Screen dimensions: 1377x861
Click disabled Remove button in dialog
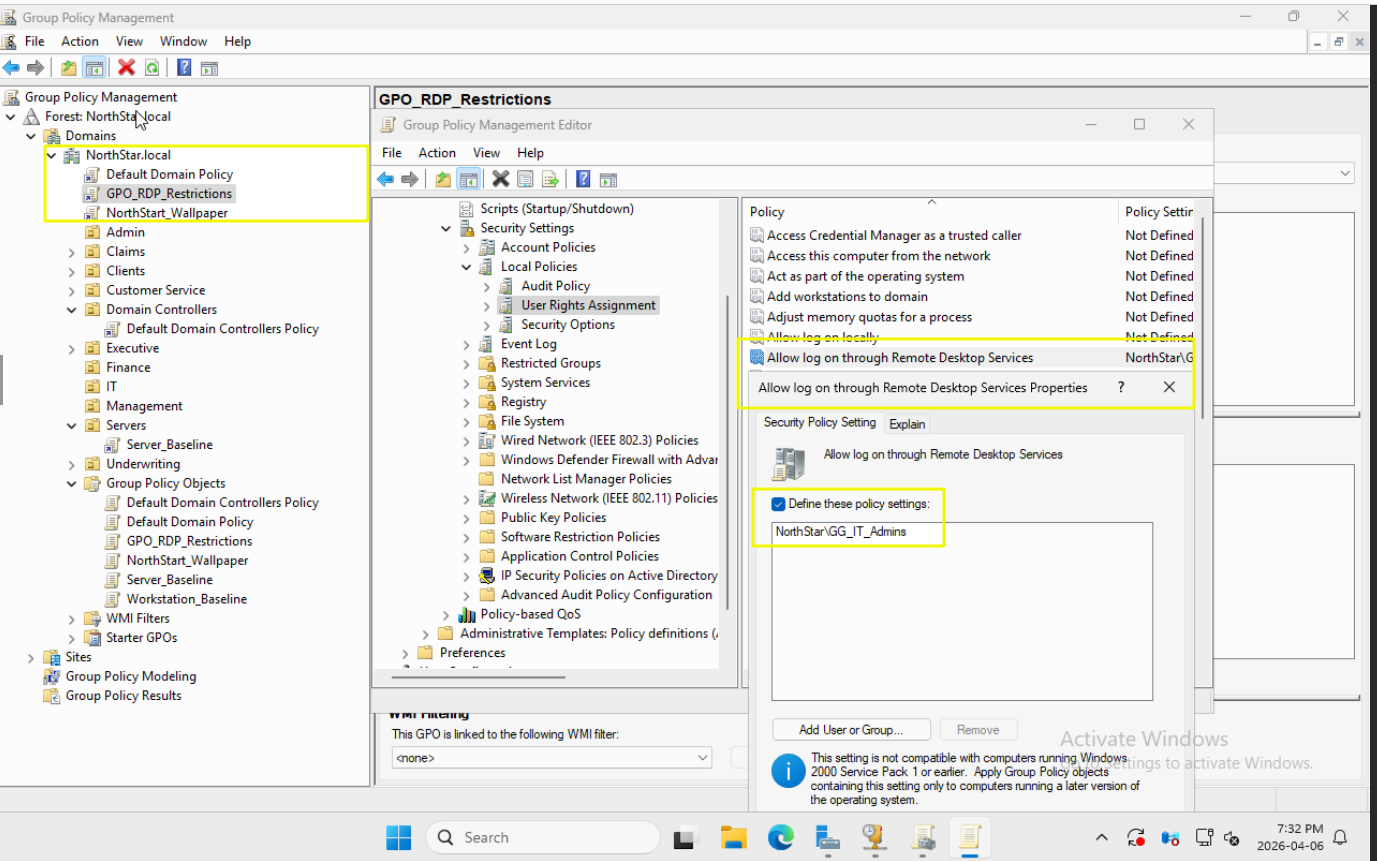(978, 730)
